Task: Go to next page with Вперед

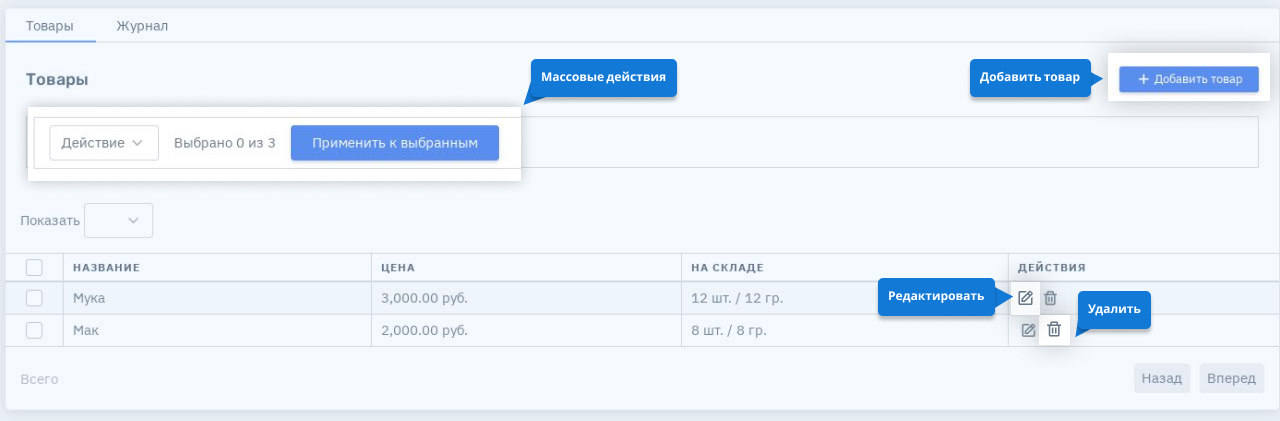Action: point(1232,379)
